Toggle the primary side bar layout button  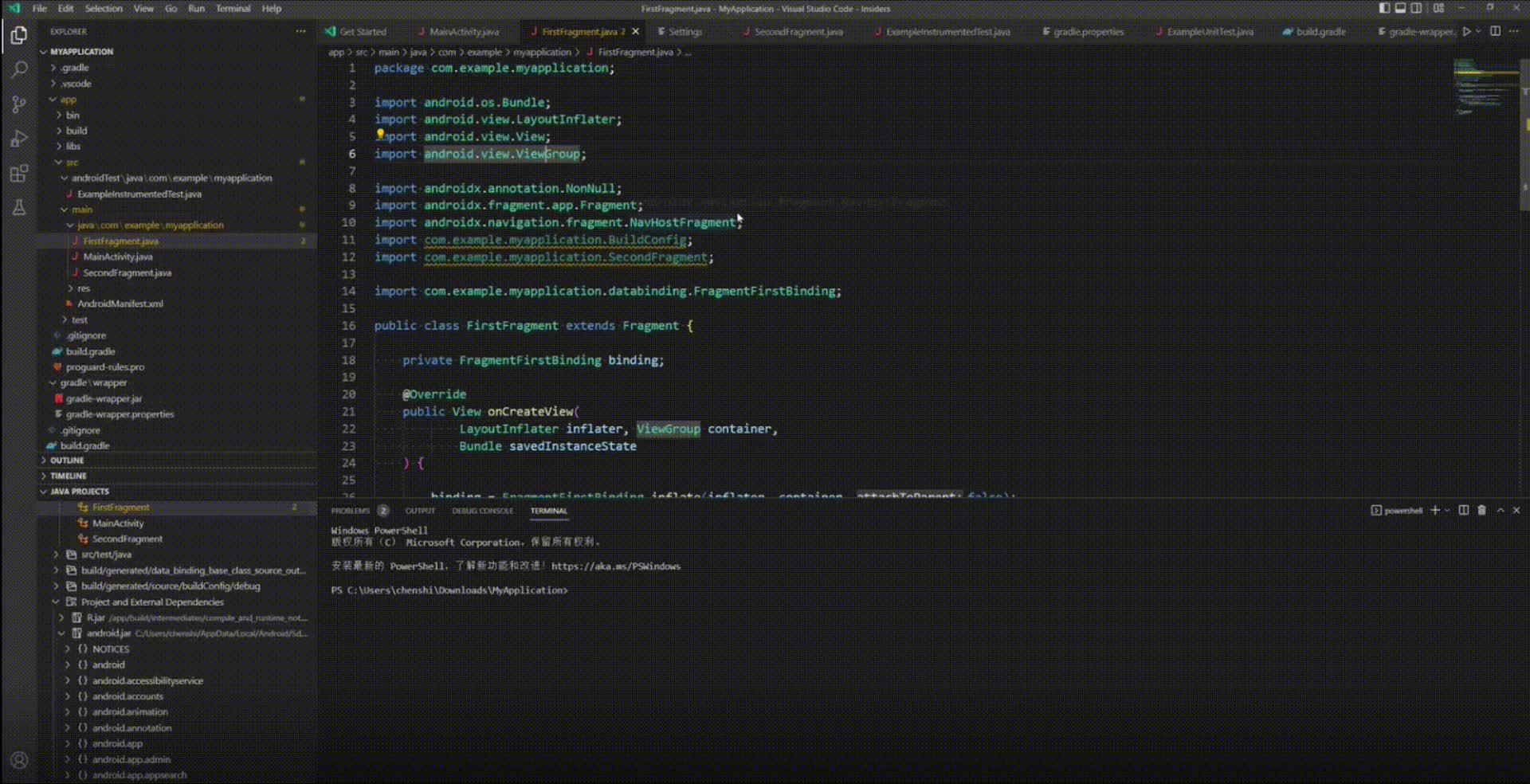click(1384, 8)
